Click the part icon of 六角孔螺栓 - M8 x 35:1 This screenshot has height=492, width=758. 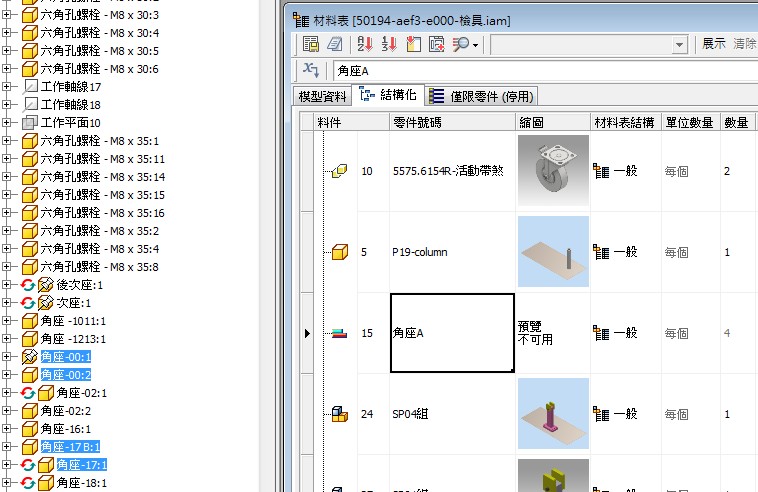(x=30, y=141)
